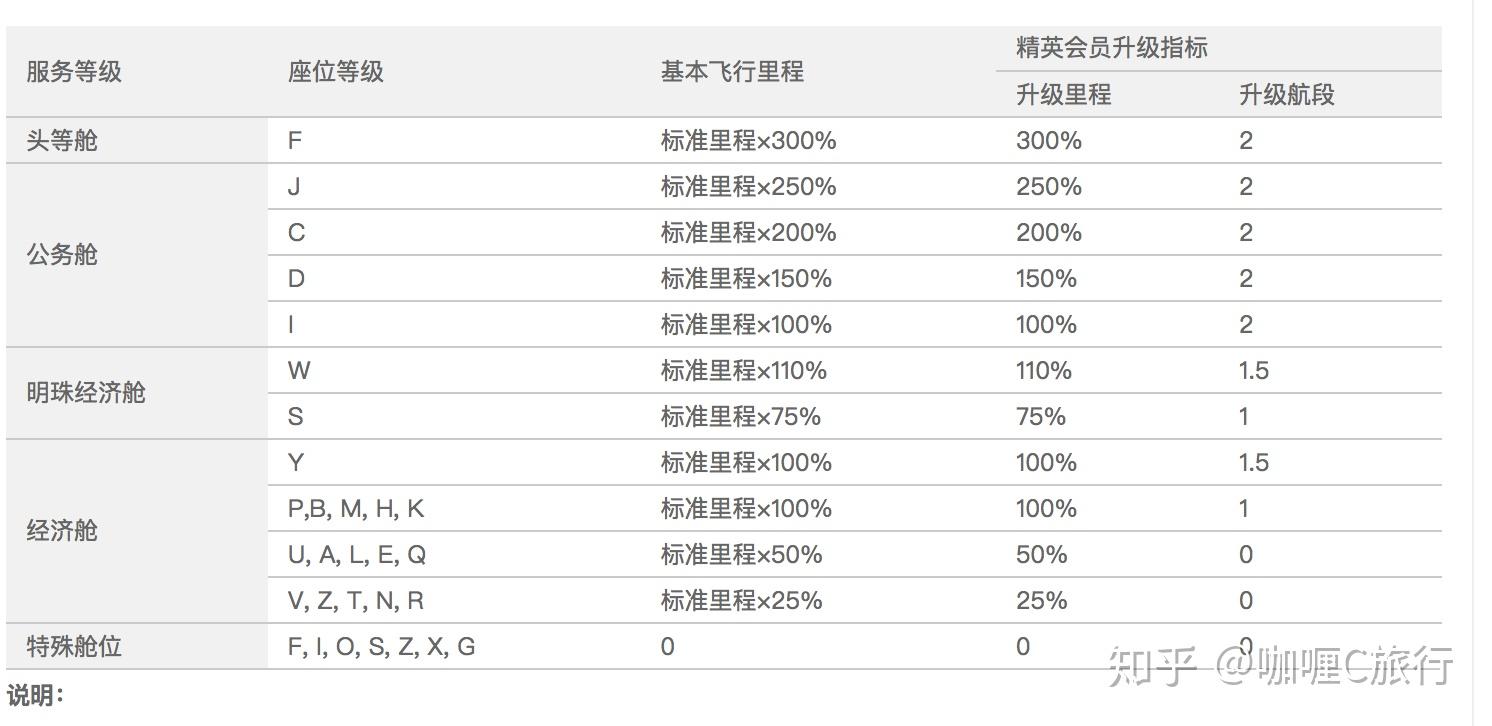Image resolution: width=1492 pixels, height=726 pixels.
Task: Click the 升级航段 sub-header
Action: tap(1287, 95)
